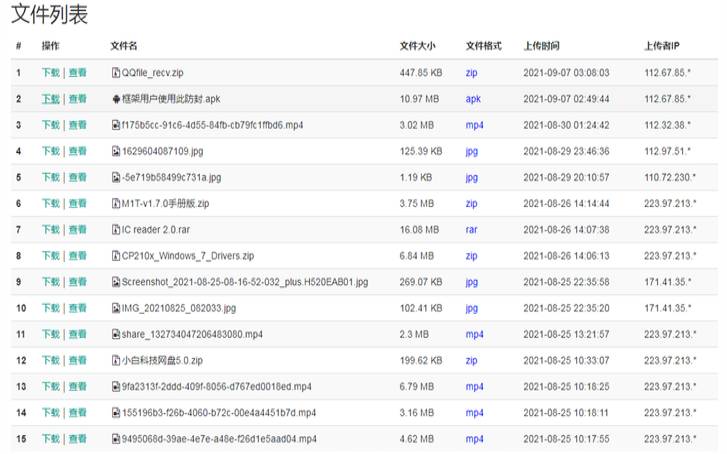The height and width of the screenshot is (454, 727).
Task: Click the video icon beside share_132734047206483080.mp4
Action: coord(116,334)
